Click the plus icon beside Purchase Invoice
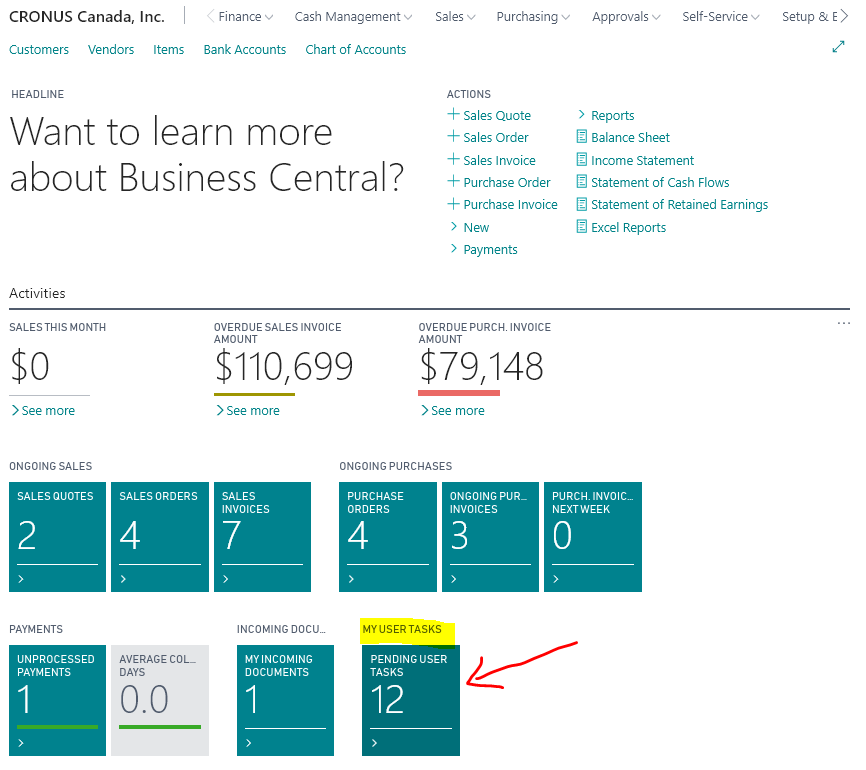This screenshot has width=866, height=770. [453, 204]
